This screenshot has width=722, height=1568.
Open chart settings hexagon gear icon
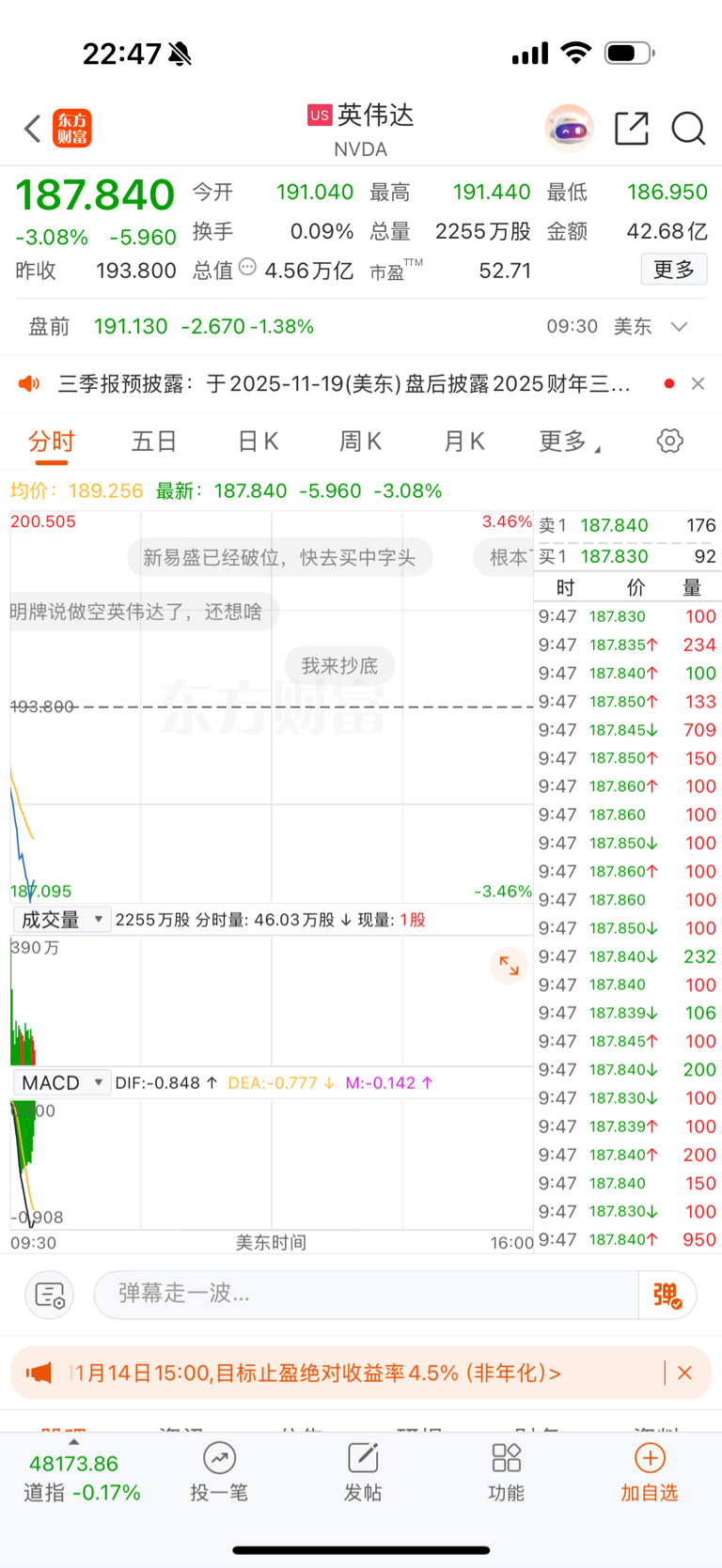(669, 441)
